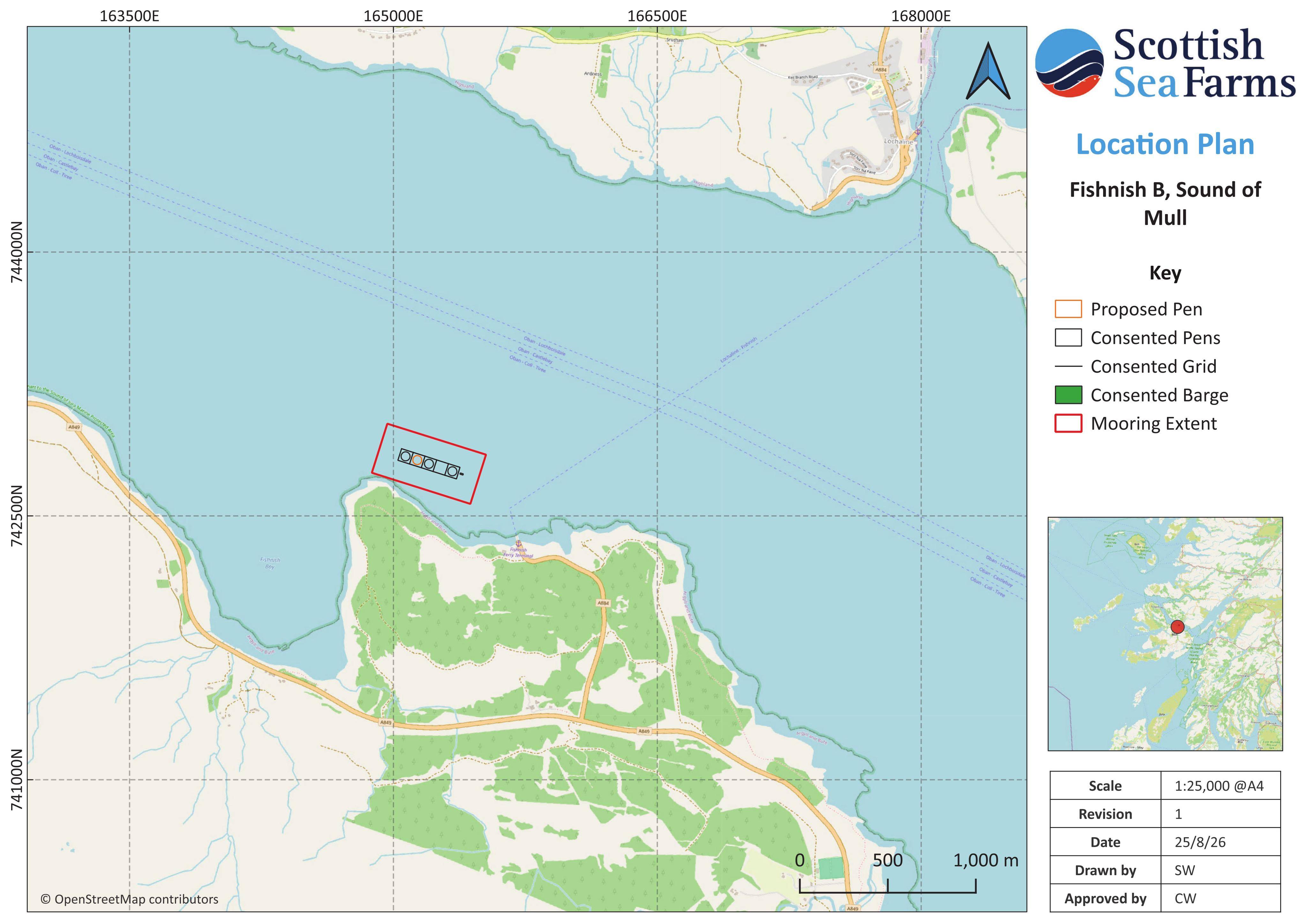Screen dimensions: 1307x924
Task: Click the 'Proposed Pen' legend label
Action: pyautogui.click(x=1146, y=309)
